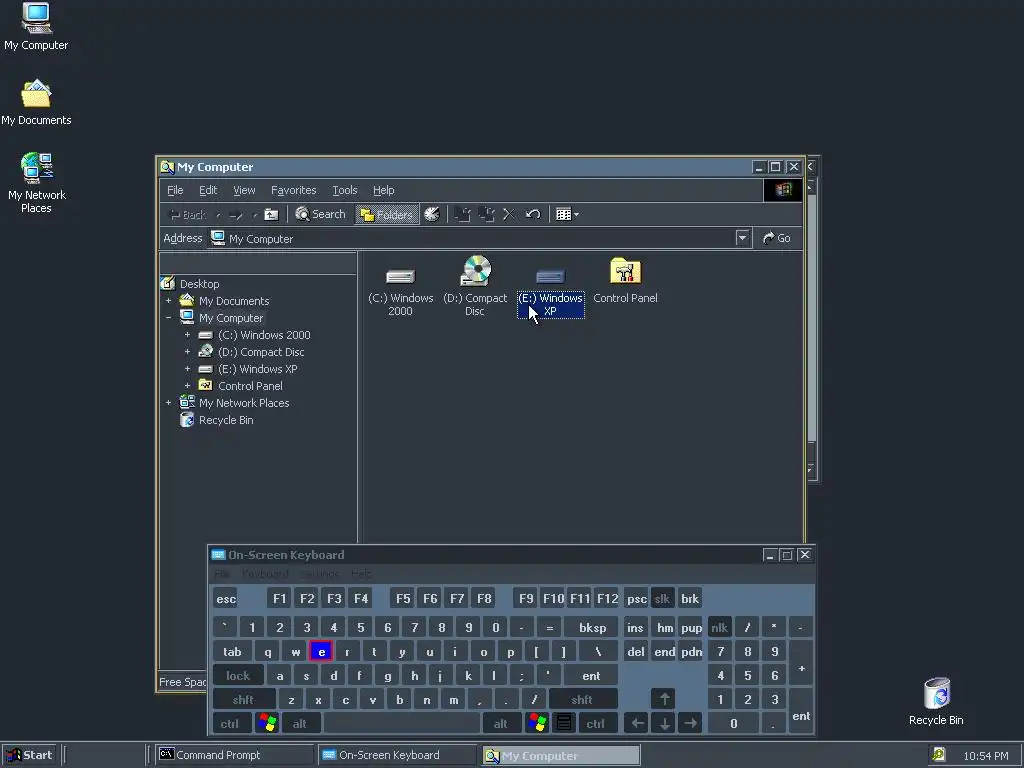Screen dimensions: 1024x768
Task: Expand My Documents in folder tree
Action: (x=168, y=301)
